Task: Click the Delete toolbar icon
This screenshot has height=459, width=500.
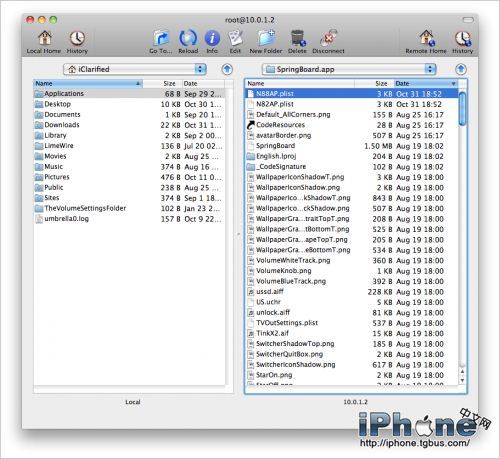Action: [x=297, y=42]
